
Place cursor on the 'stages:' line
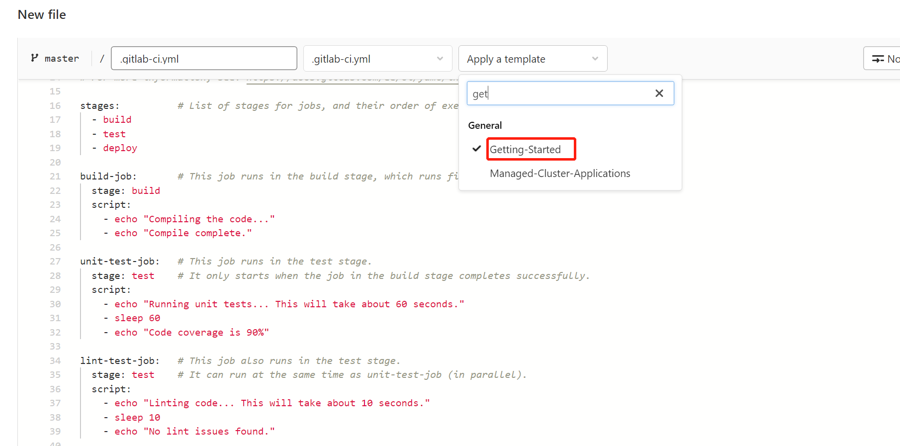pos(100,105)
